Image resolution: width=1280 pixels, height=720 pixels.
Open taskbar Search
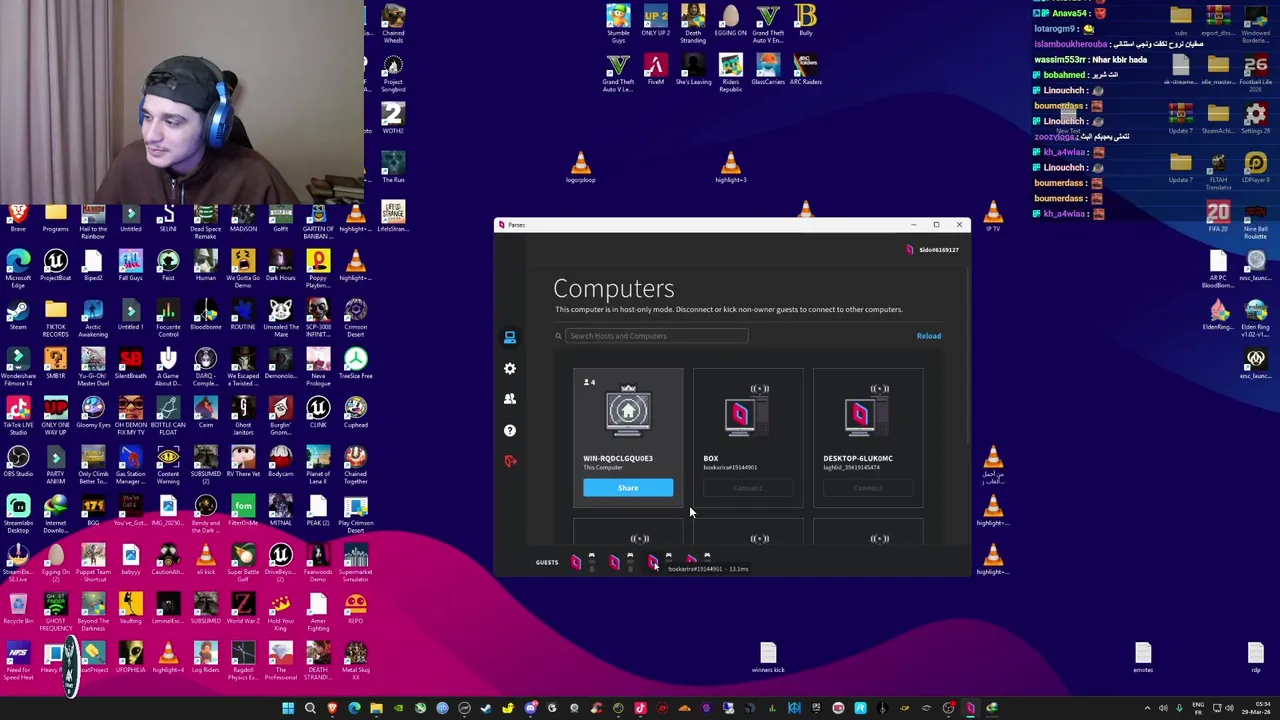310,709
